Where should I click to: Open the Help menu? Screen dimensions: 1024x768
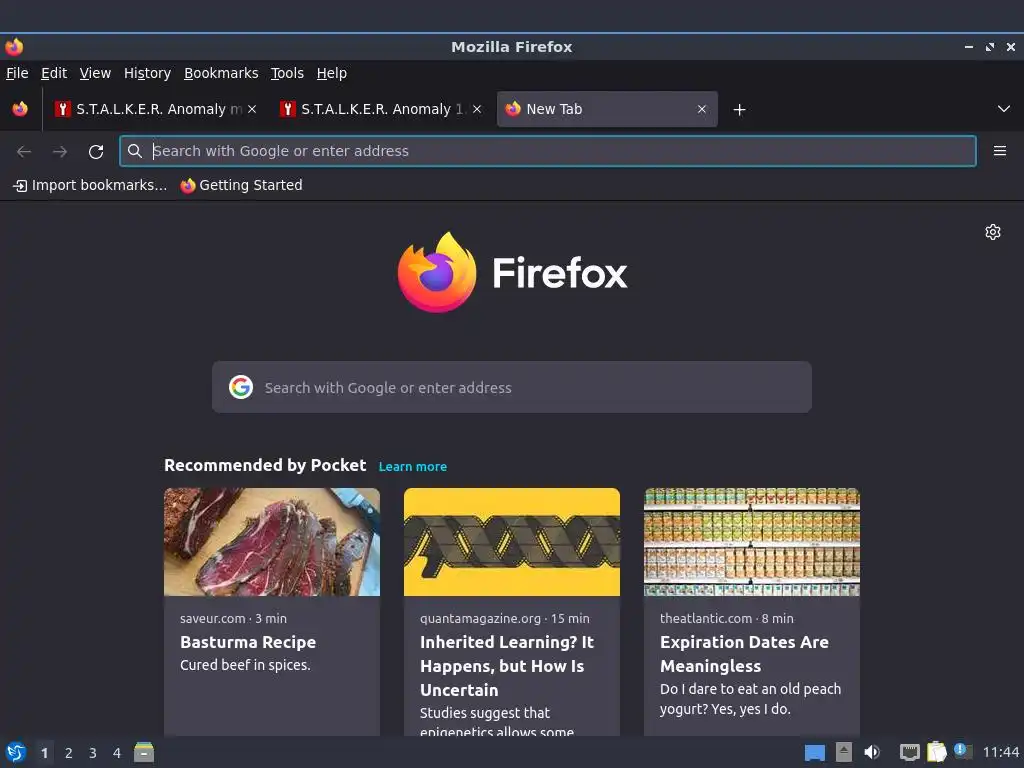coord(332,73)
